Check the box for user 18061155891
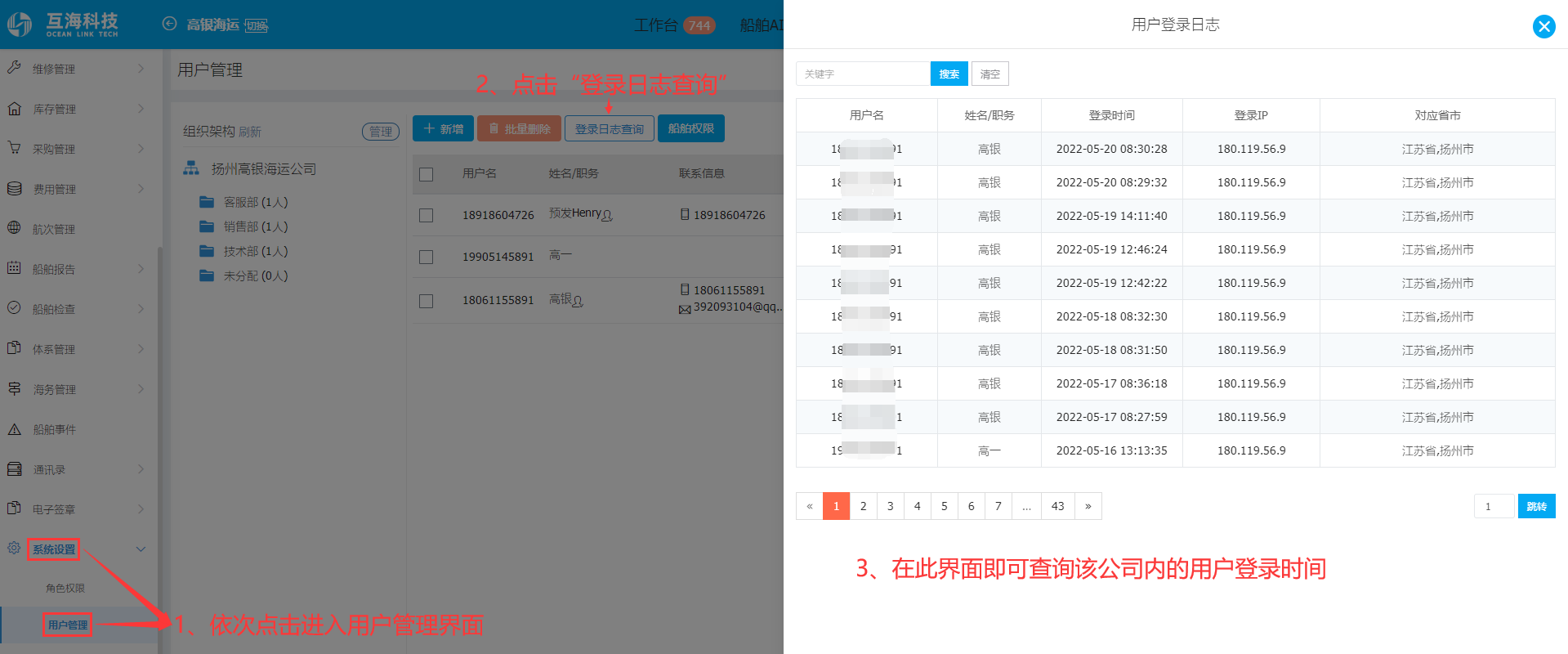This screenshot has width=1568, height=654. pos(426,301)
